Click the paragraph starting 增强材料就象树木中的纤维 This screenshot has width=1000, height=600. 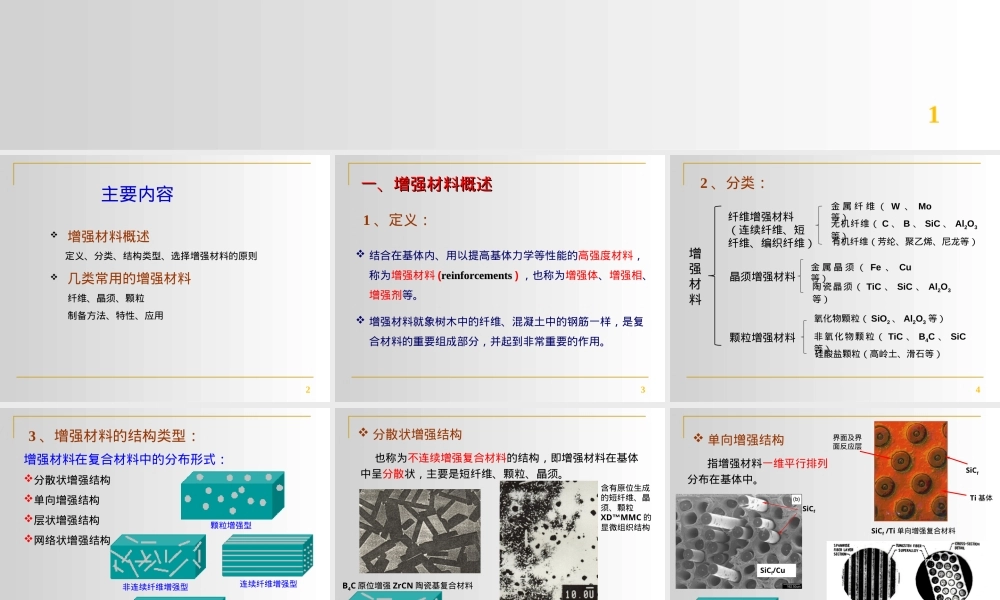click(506, 331)
